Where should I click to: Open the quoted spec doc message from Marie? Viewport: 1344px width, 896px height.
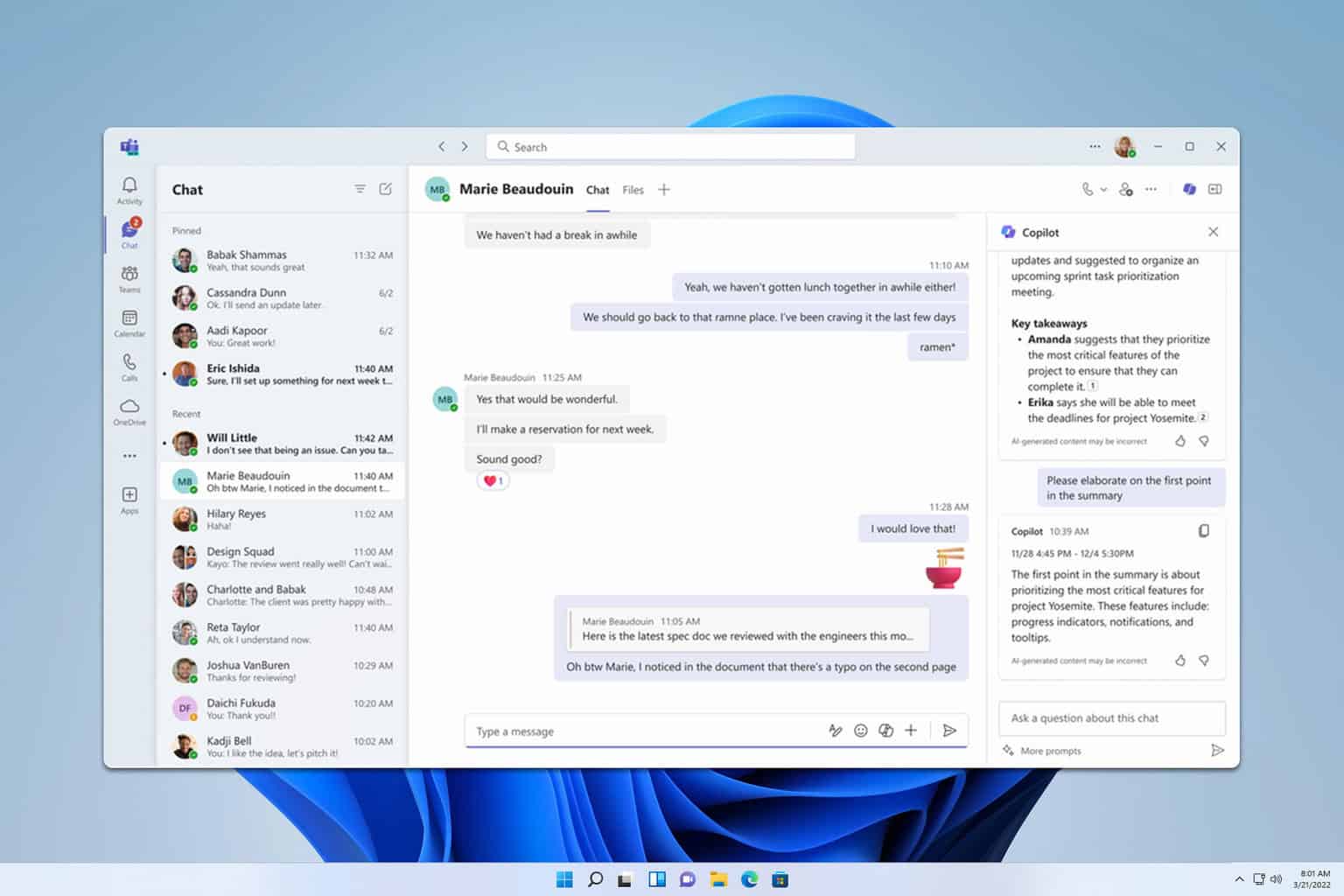[x=748, y=629]
